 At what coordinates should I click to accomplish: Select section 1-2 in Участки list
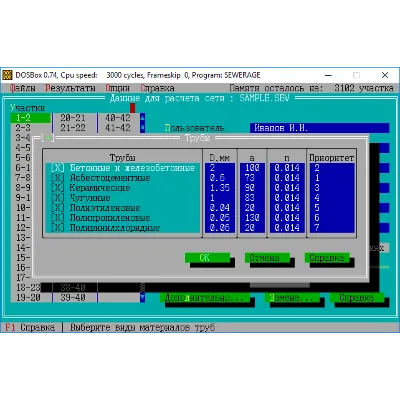point(30,118)
